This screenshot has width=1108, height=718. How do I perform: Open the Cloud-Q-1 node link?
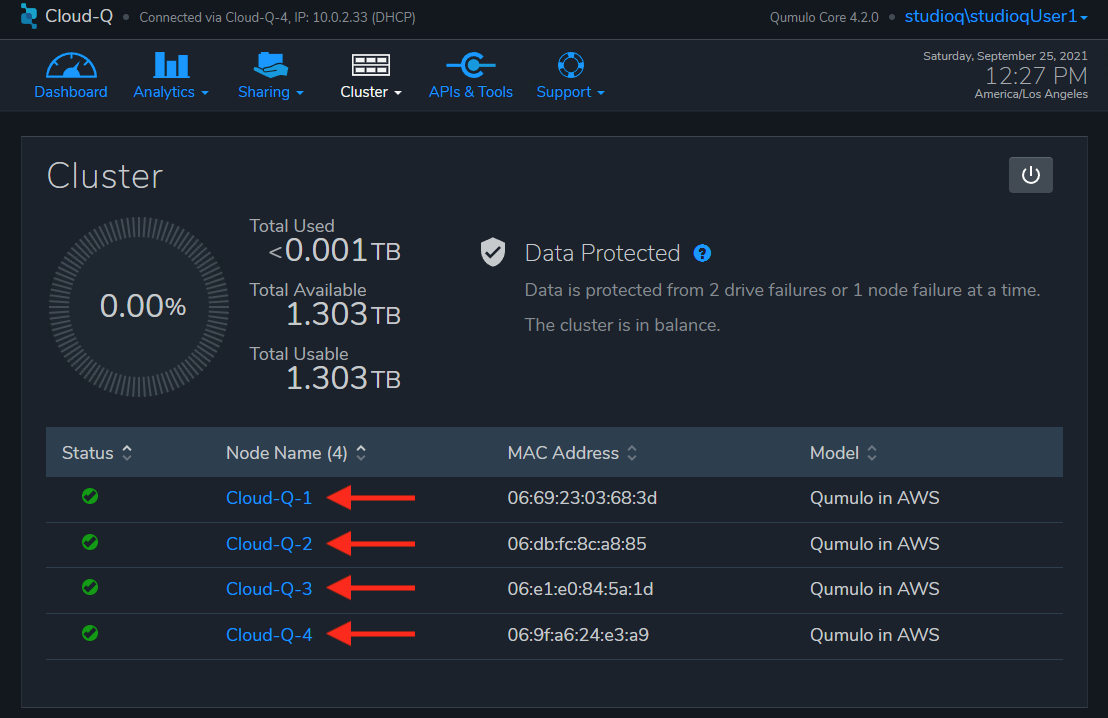(269, 498)
